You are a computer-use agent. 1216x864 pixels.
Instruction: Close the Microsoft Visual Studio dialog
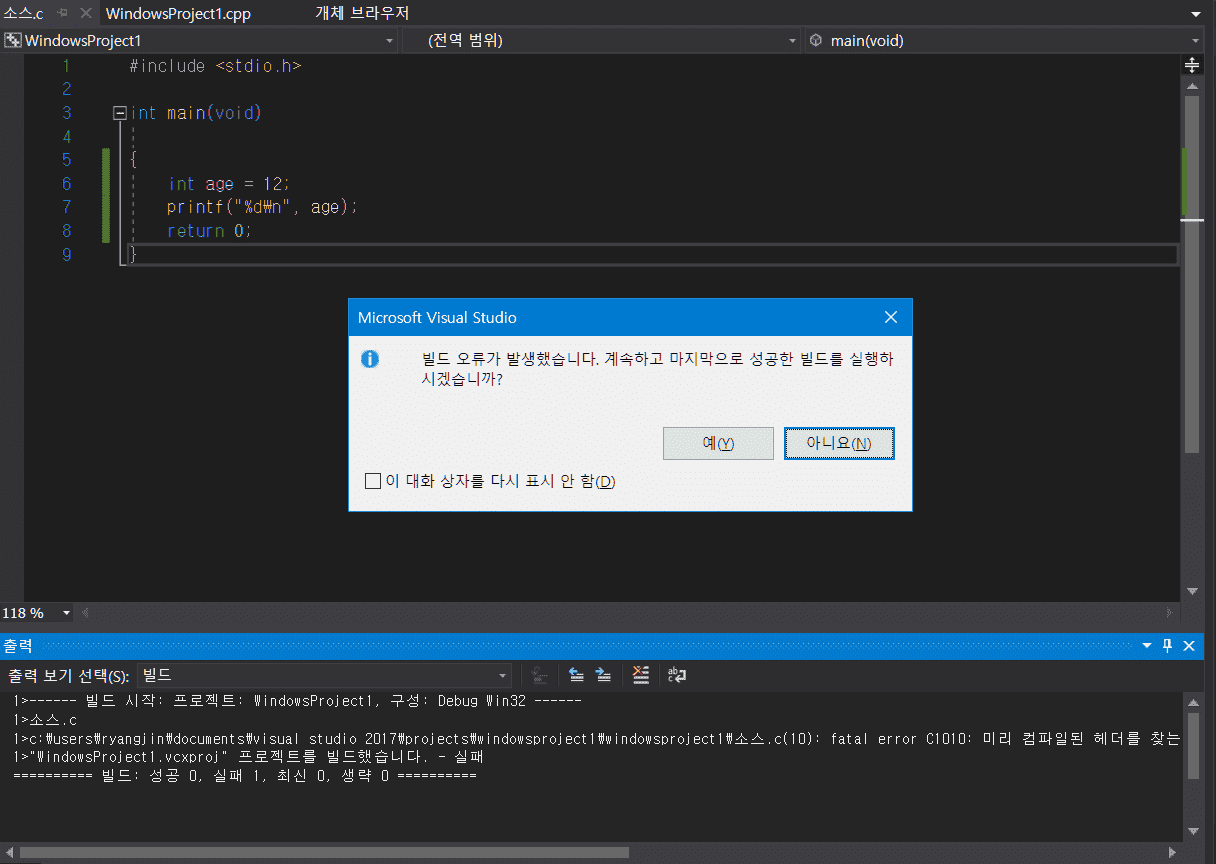click(x=891, y=317)
